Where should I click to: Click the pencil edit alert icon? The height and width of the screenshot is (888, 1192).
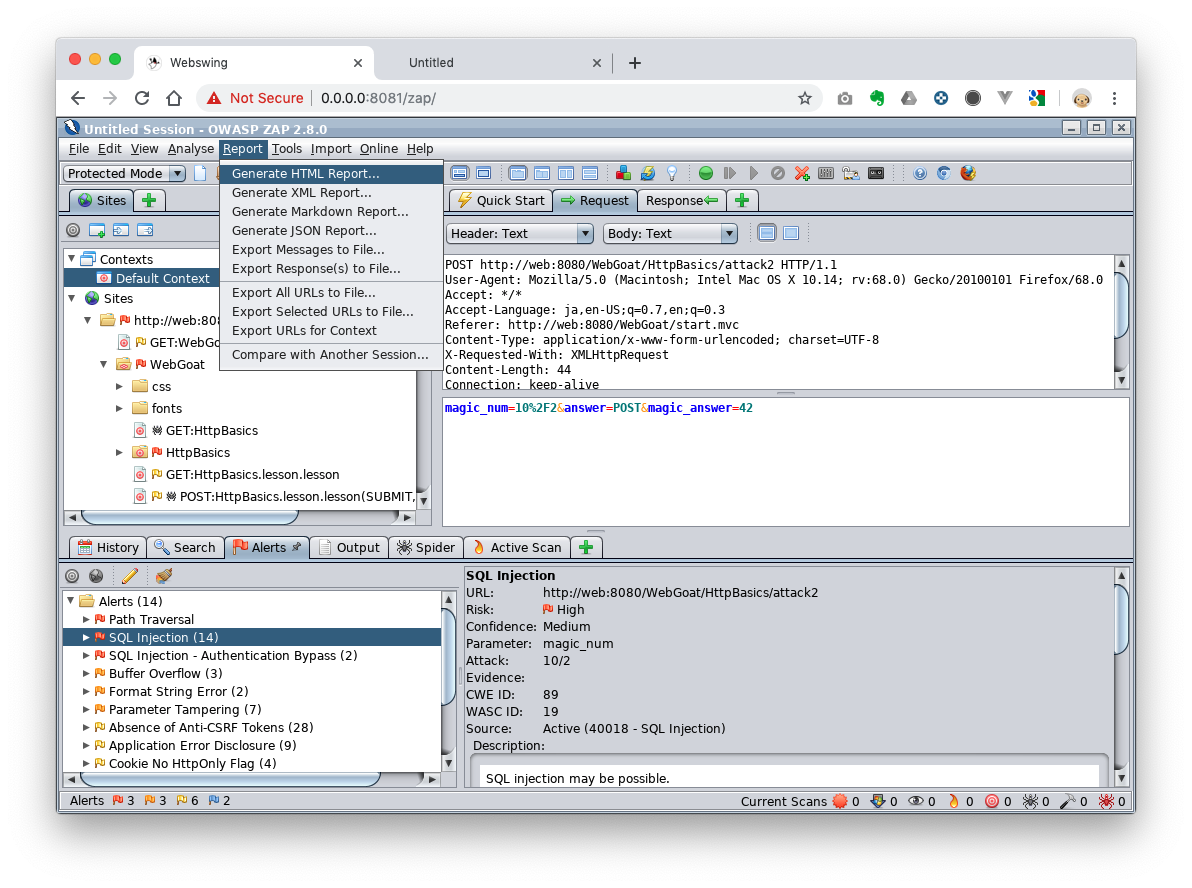[130, 576]
